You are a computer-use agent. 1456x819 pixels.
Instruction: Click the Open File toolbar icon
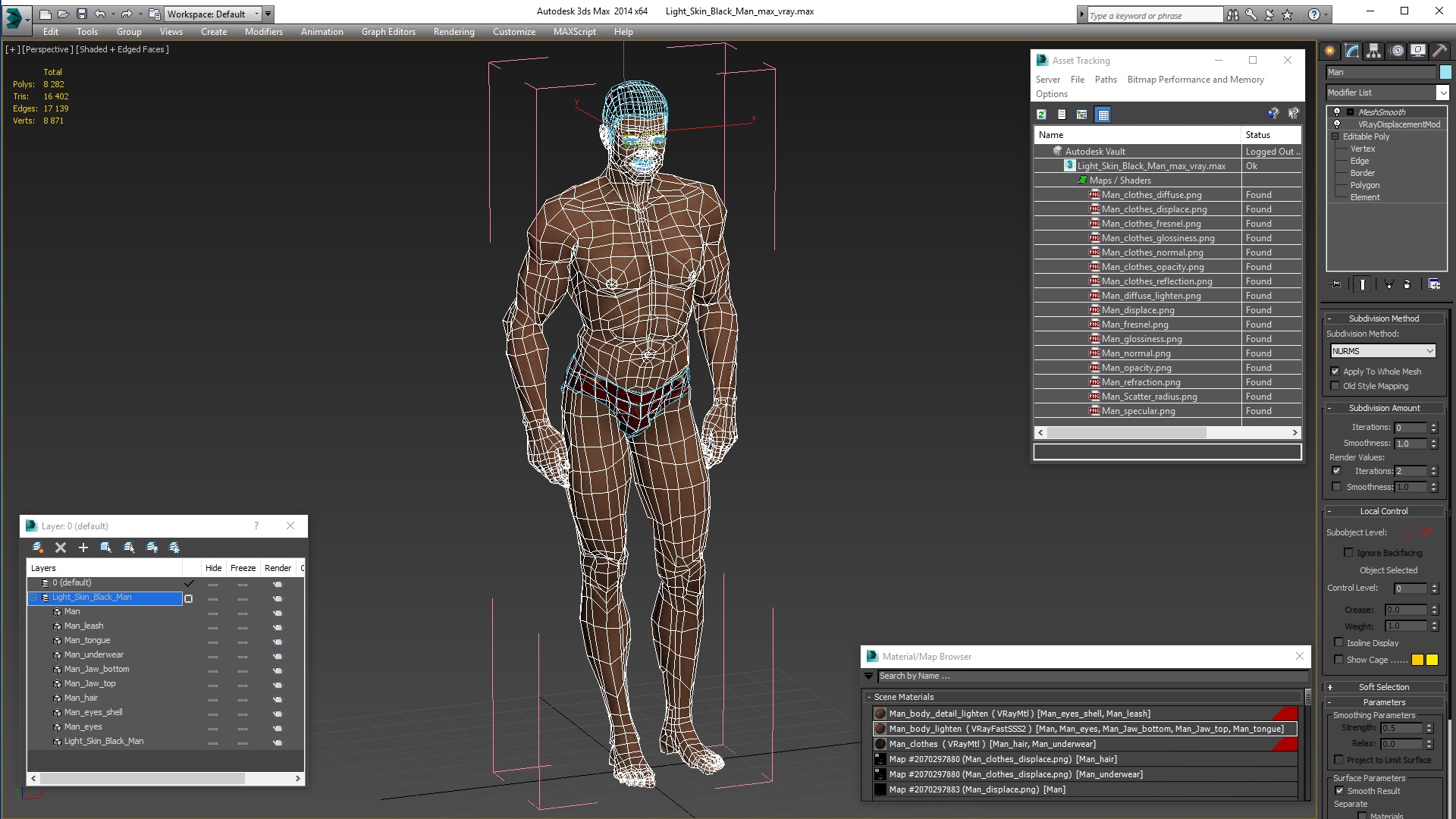(x=64, y=14)
